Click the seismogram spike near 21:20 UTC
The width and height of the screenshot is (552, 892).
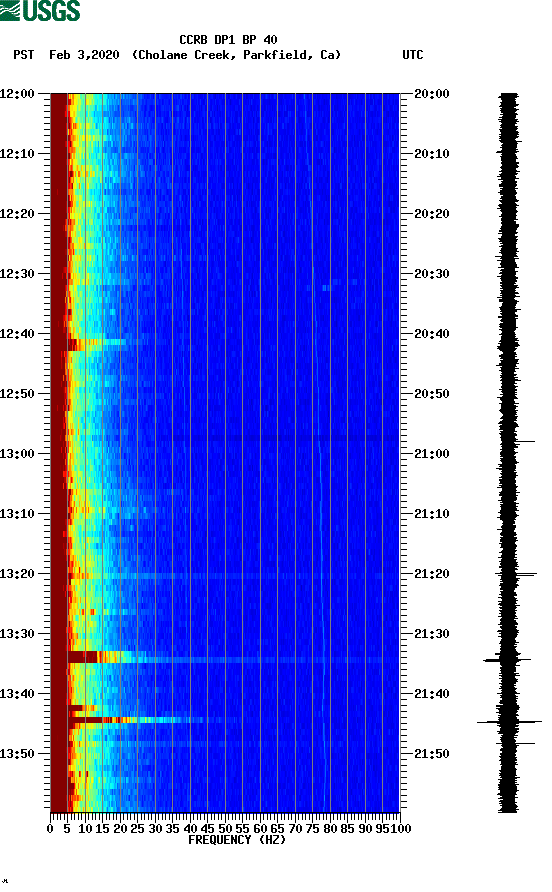click(516, 575)
